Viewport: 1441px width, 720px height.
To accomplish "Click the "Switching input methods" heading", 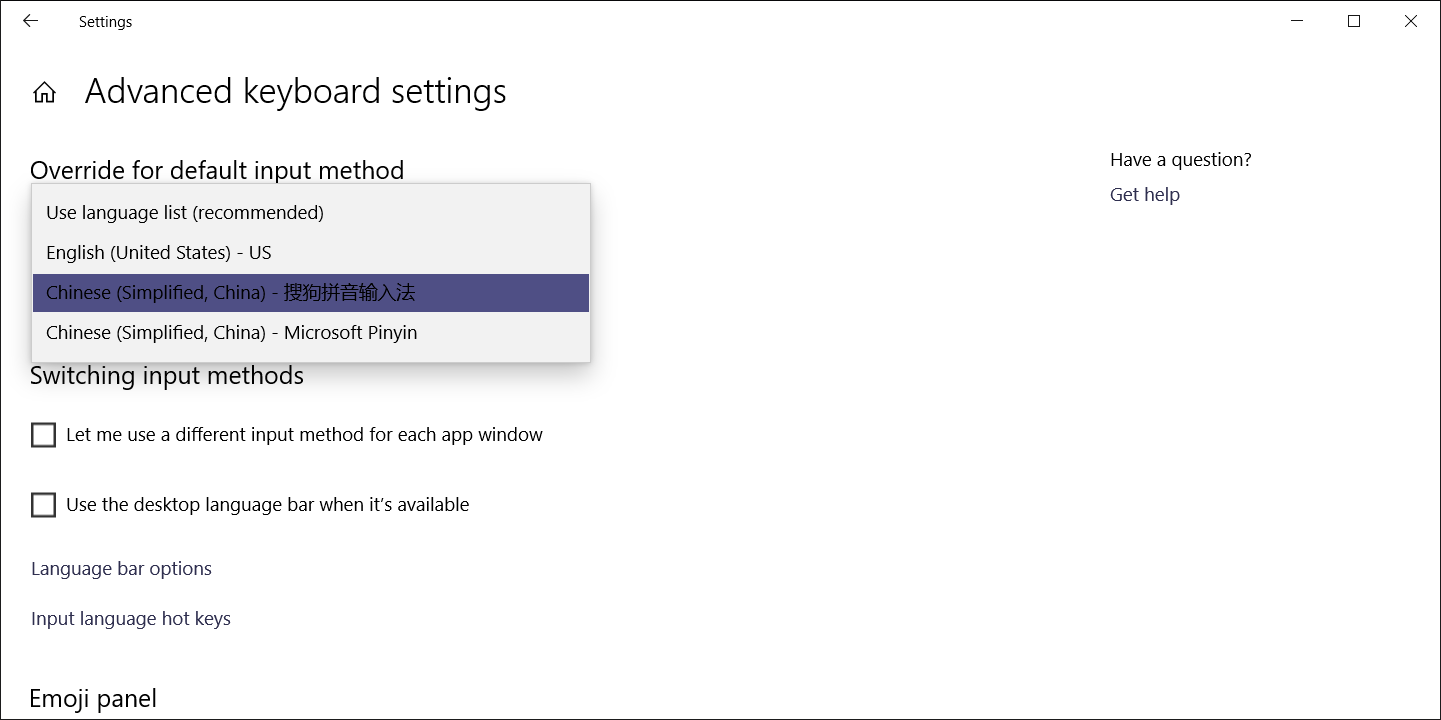I will pyautogui.click(x=167, y=376).
